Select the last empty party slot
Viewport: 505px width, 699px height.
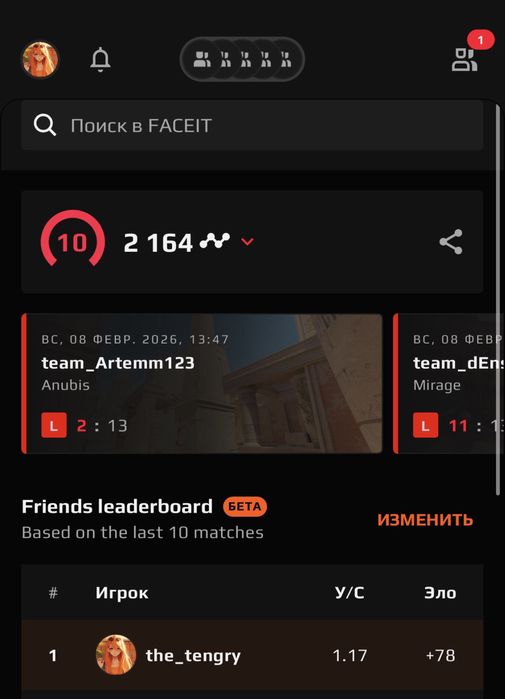286,59
